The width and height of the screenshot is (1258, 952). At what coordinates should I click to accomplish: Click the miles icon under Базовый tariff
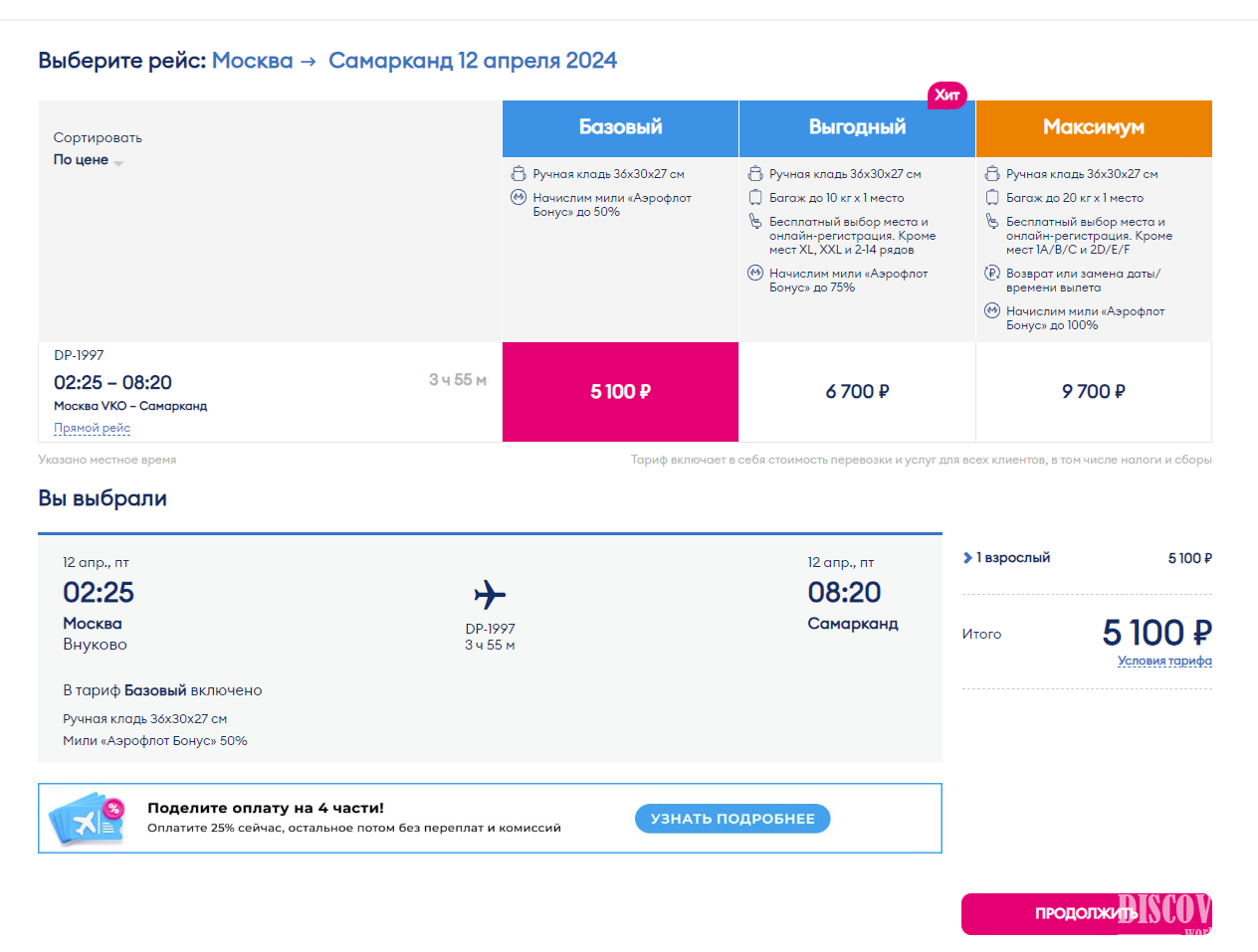[519, 198]
